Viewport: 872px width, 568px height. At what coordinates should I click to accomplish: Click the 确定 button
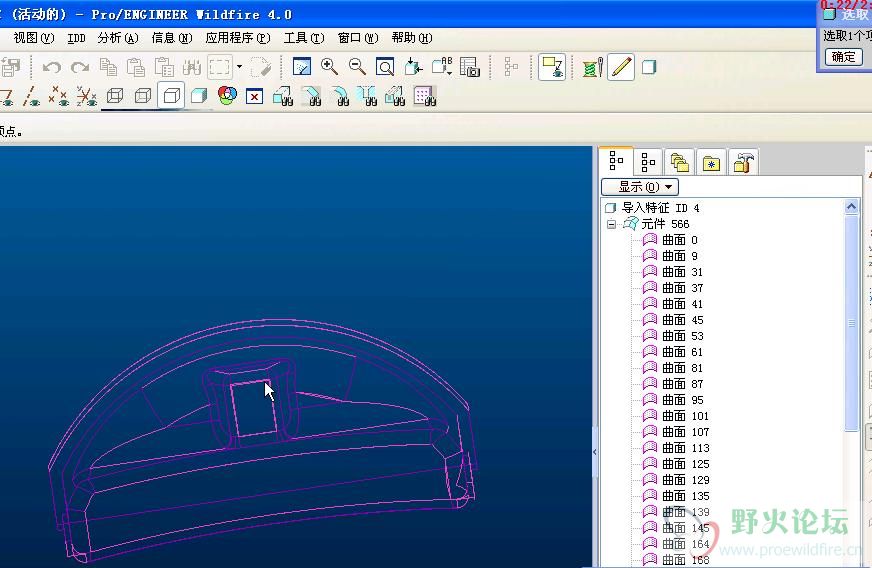coord(844,57)
